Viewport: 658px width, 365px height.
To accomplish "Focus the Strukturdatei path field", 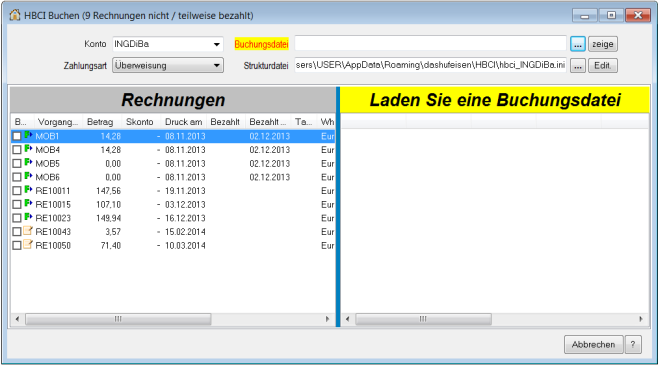I will pos(431,65).
